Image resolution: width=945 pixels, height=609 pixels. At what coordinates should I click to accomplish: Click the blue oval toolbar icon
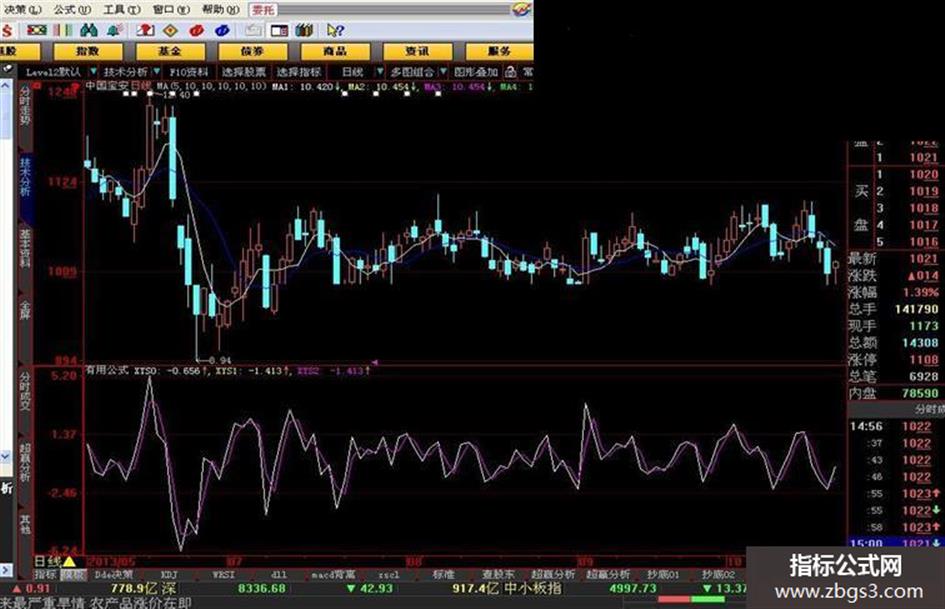(x=222, y=30)
